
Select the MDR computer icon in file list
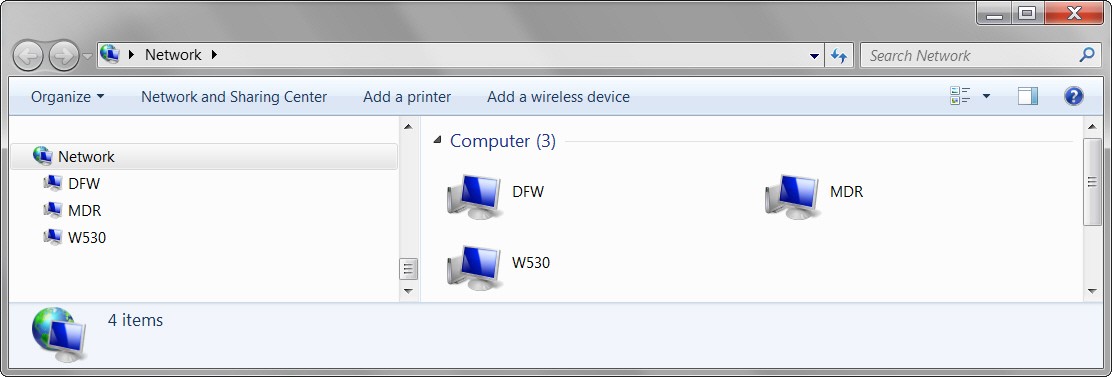pyautogui.click(x=792, y=196)
